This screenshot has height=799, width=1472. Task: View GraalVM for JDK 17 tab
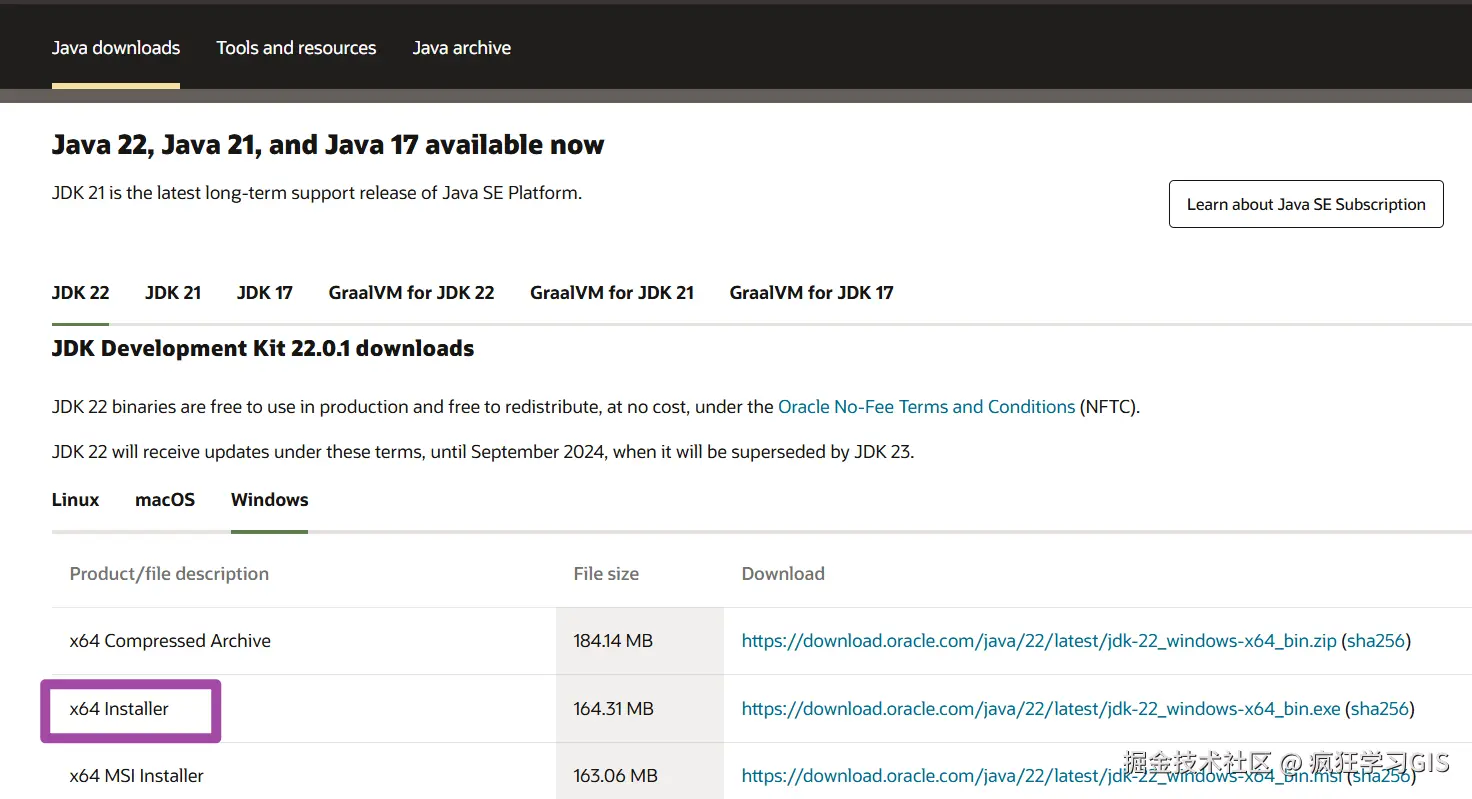[811, 293]
